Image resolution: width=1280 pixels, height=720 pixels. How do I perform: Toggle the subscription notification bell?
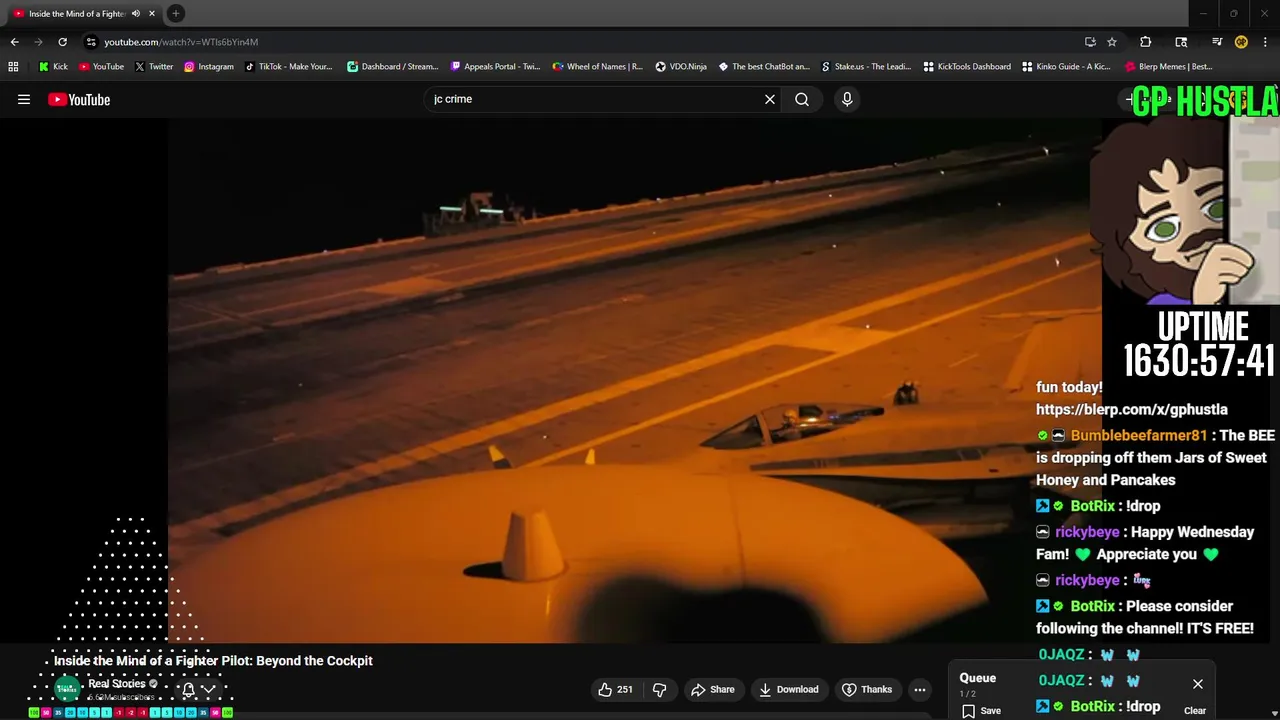(188, 689)
